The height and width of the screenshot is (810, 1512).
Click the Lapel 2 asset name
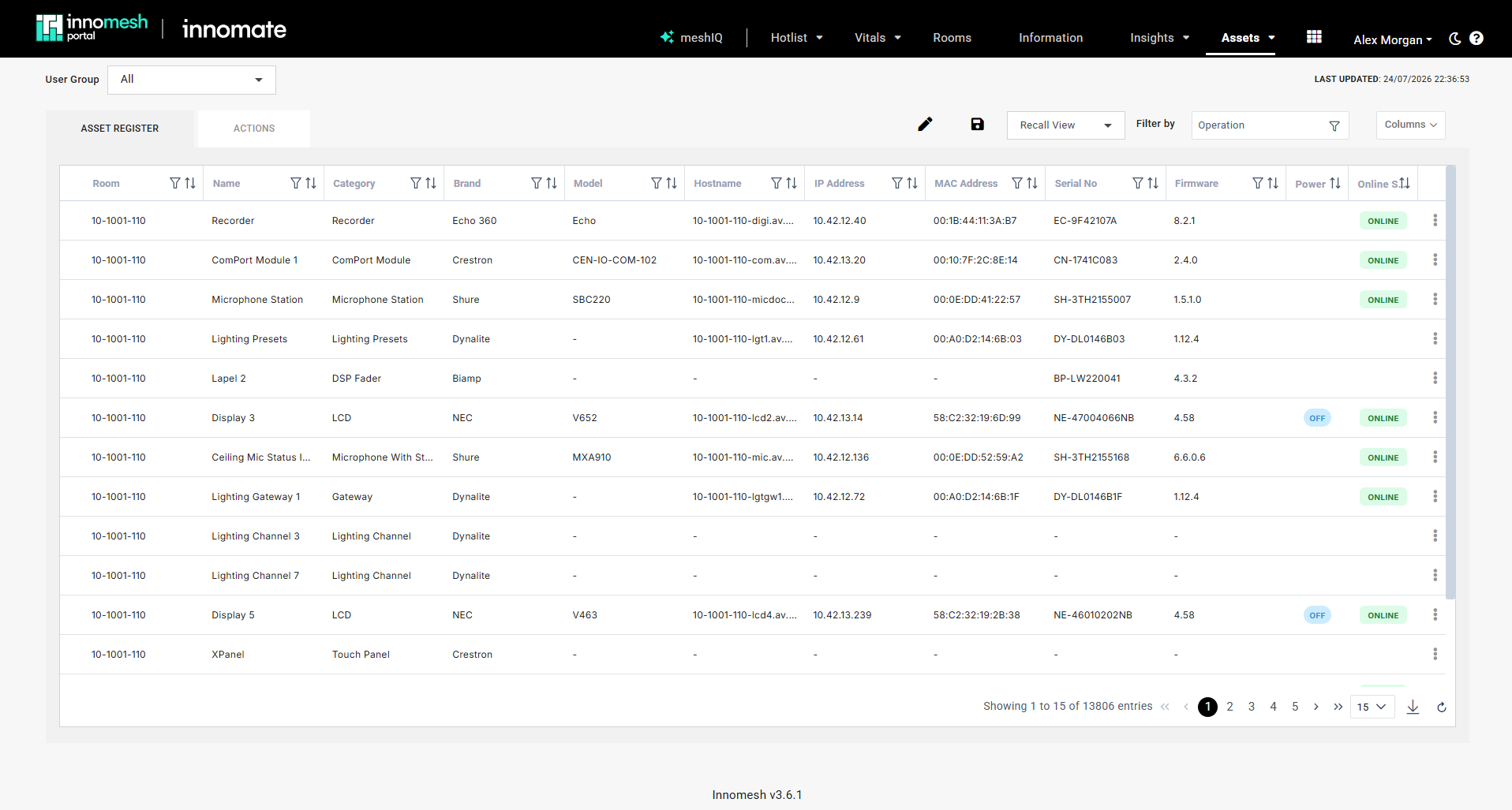point(229,379)
